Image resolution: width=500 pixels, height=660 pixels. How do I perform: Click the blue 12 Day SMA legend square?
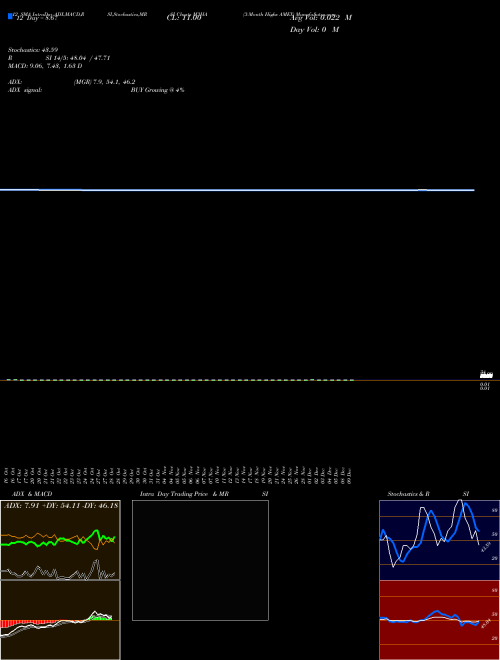point(10,16)
